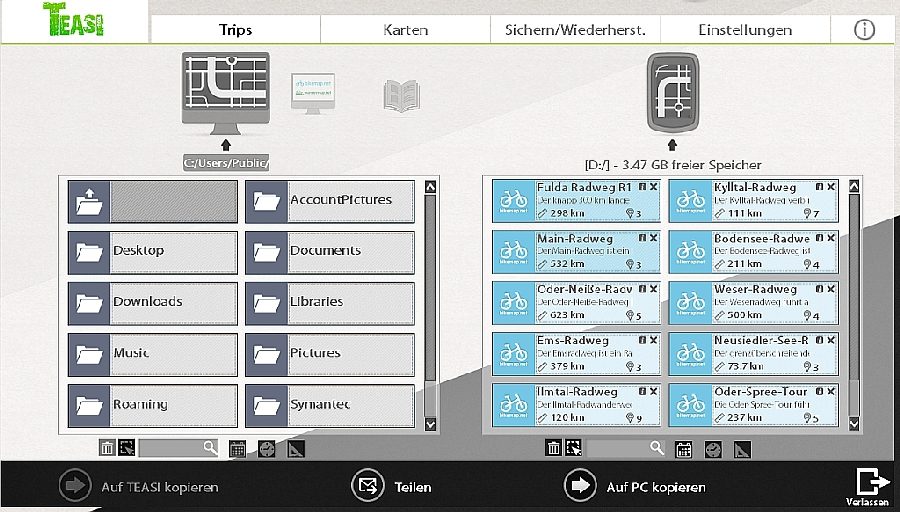The width and height of the screenshot is (900, 512).
Task: Open the Pictures folder
Action: click(x=330, y=355)
